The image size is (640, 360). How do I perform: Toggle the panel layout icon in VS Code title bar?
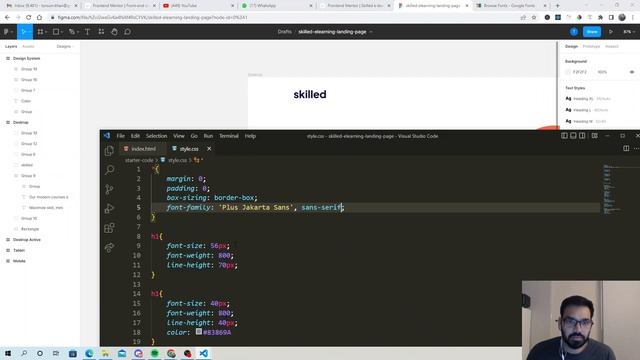pos(573,136)
